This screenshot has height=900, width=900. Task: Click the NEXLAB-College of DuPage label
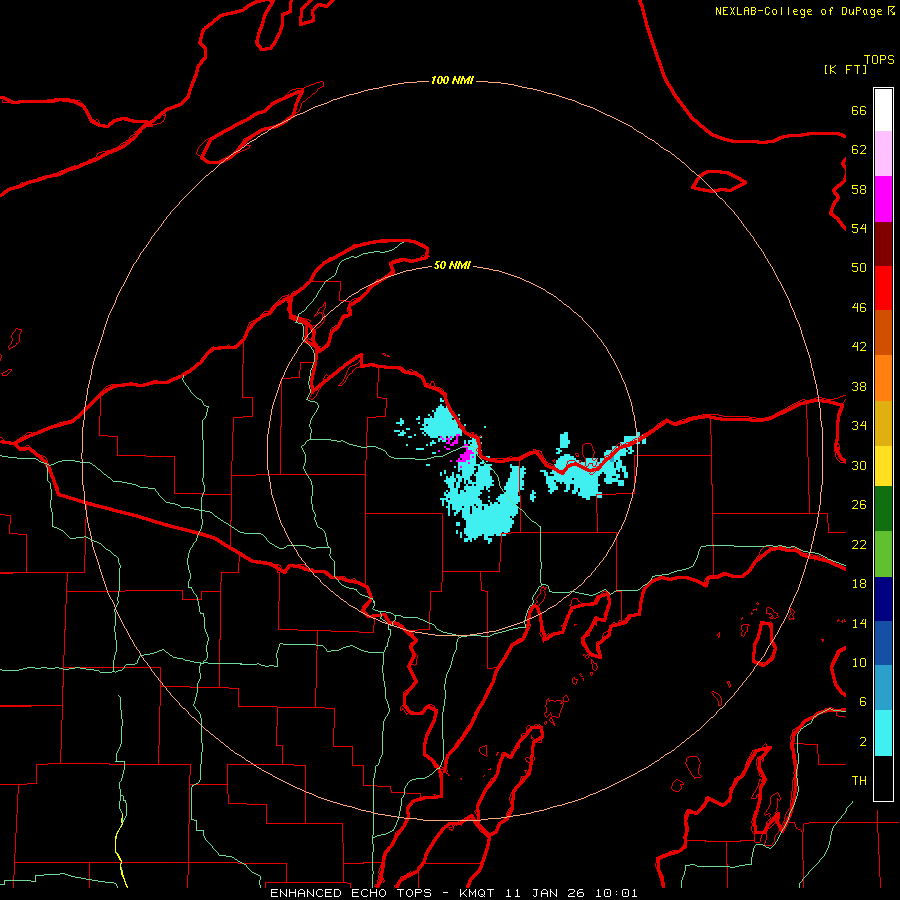[799, 11]
